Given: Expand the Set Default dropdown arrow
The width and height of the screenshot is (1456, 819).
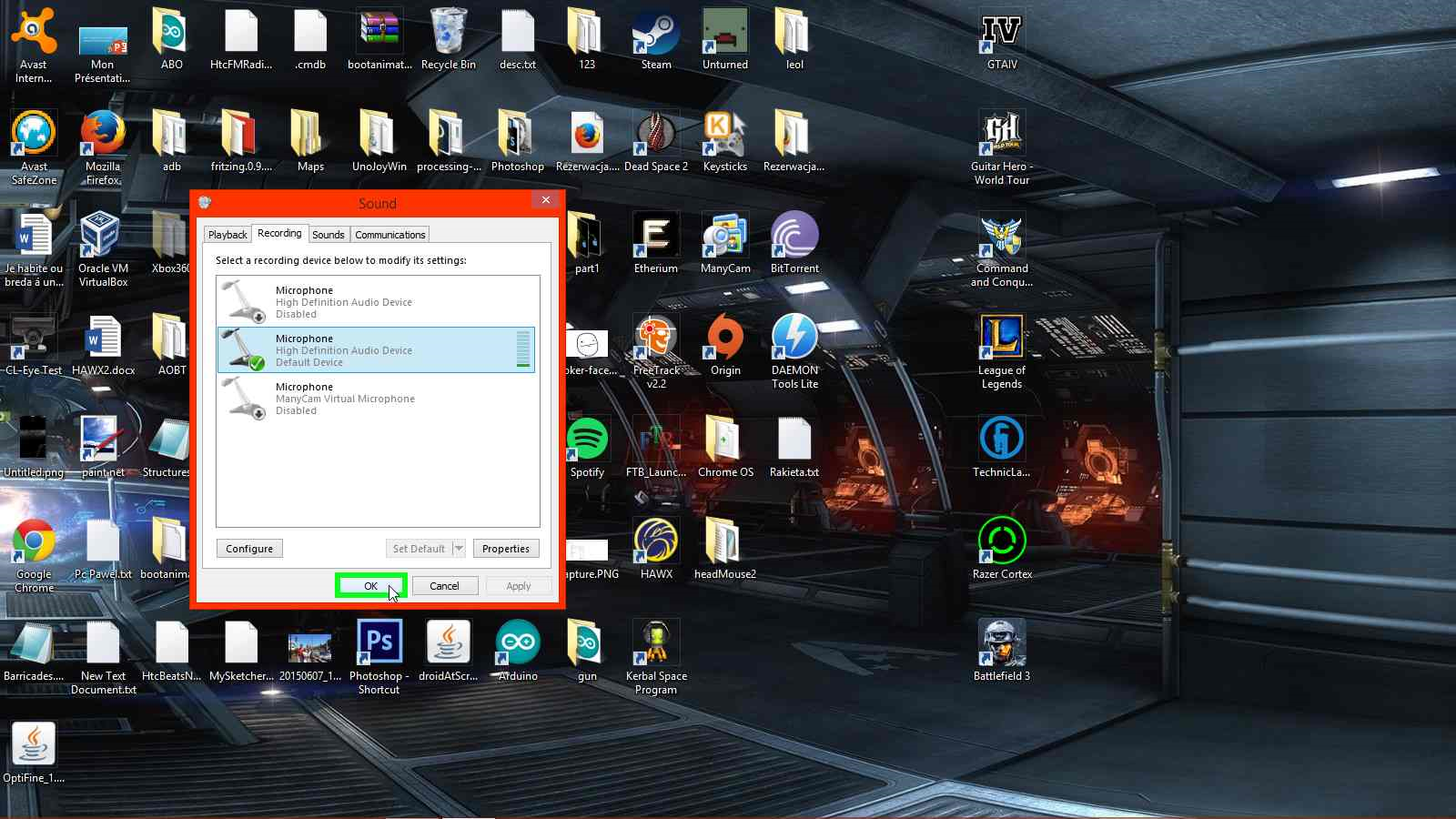Looking at the screenshot, I should (x=459, y=549).
